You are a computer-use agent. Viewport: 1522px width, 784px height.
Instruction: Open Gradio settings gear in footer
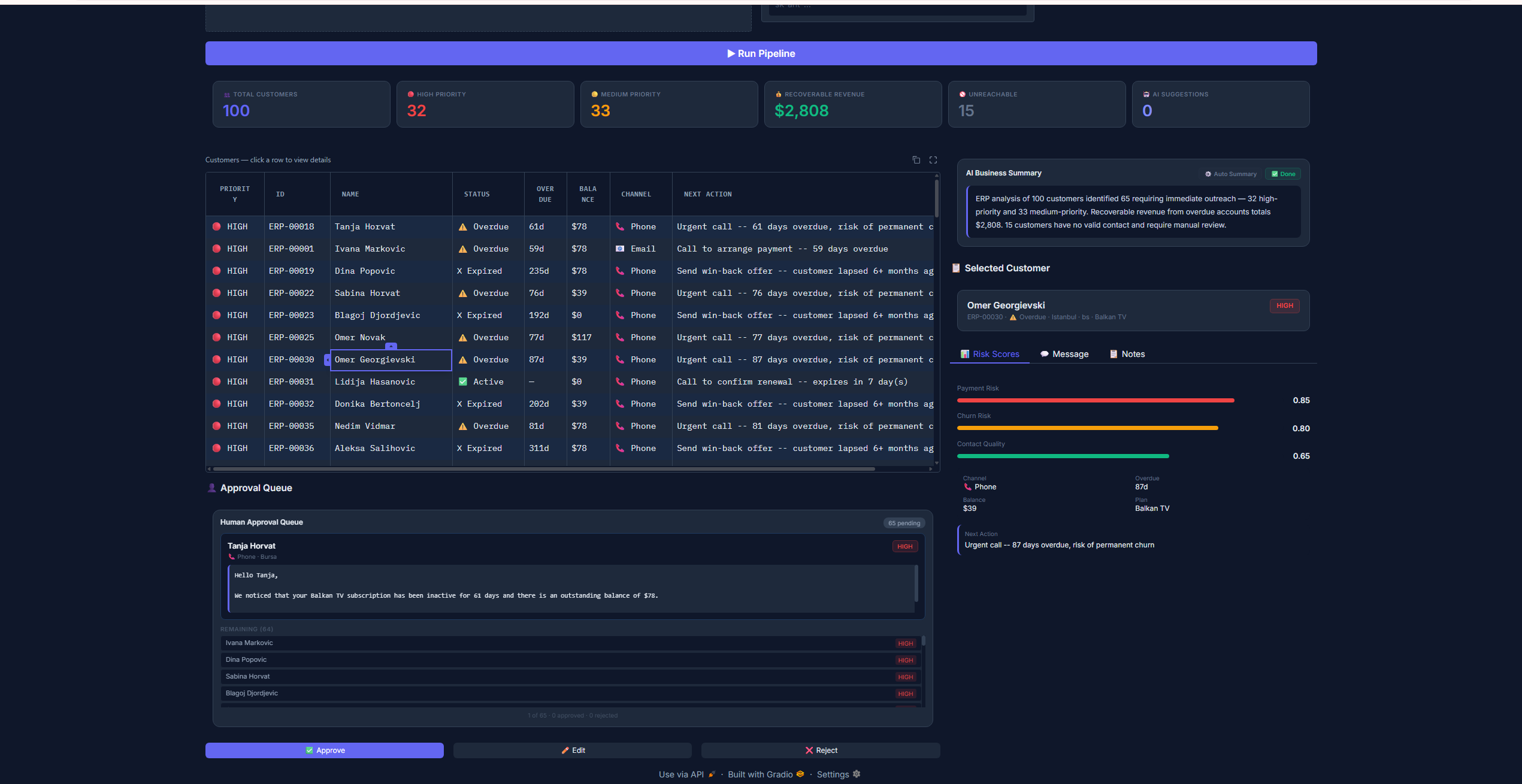coord(857,774)
